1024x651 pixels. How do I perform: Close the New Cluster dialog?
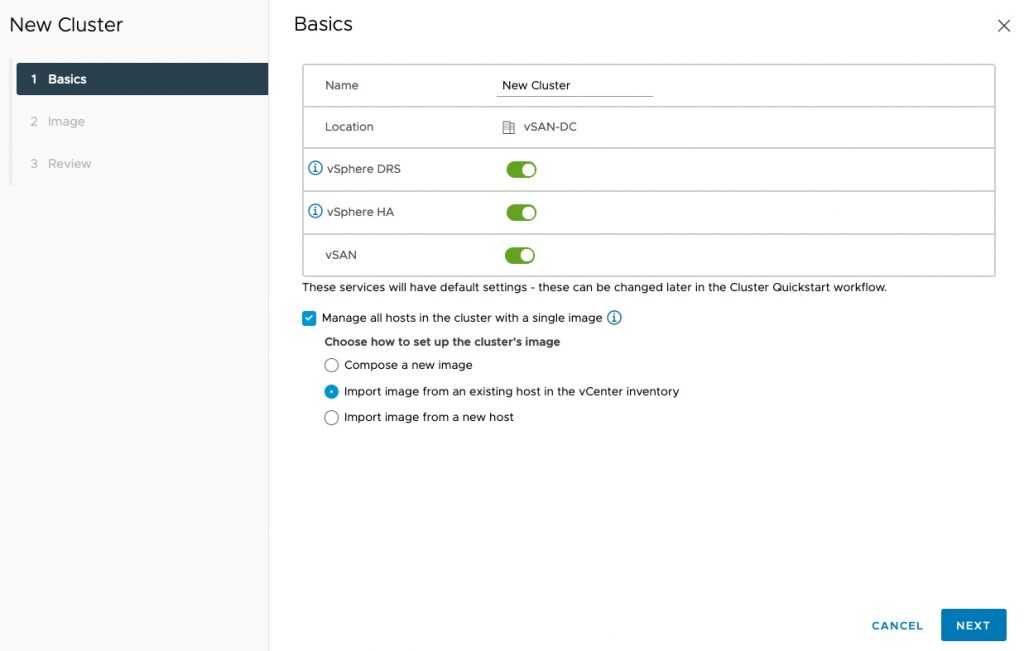point(1004,26)
